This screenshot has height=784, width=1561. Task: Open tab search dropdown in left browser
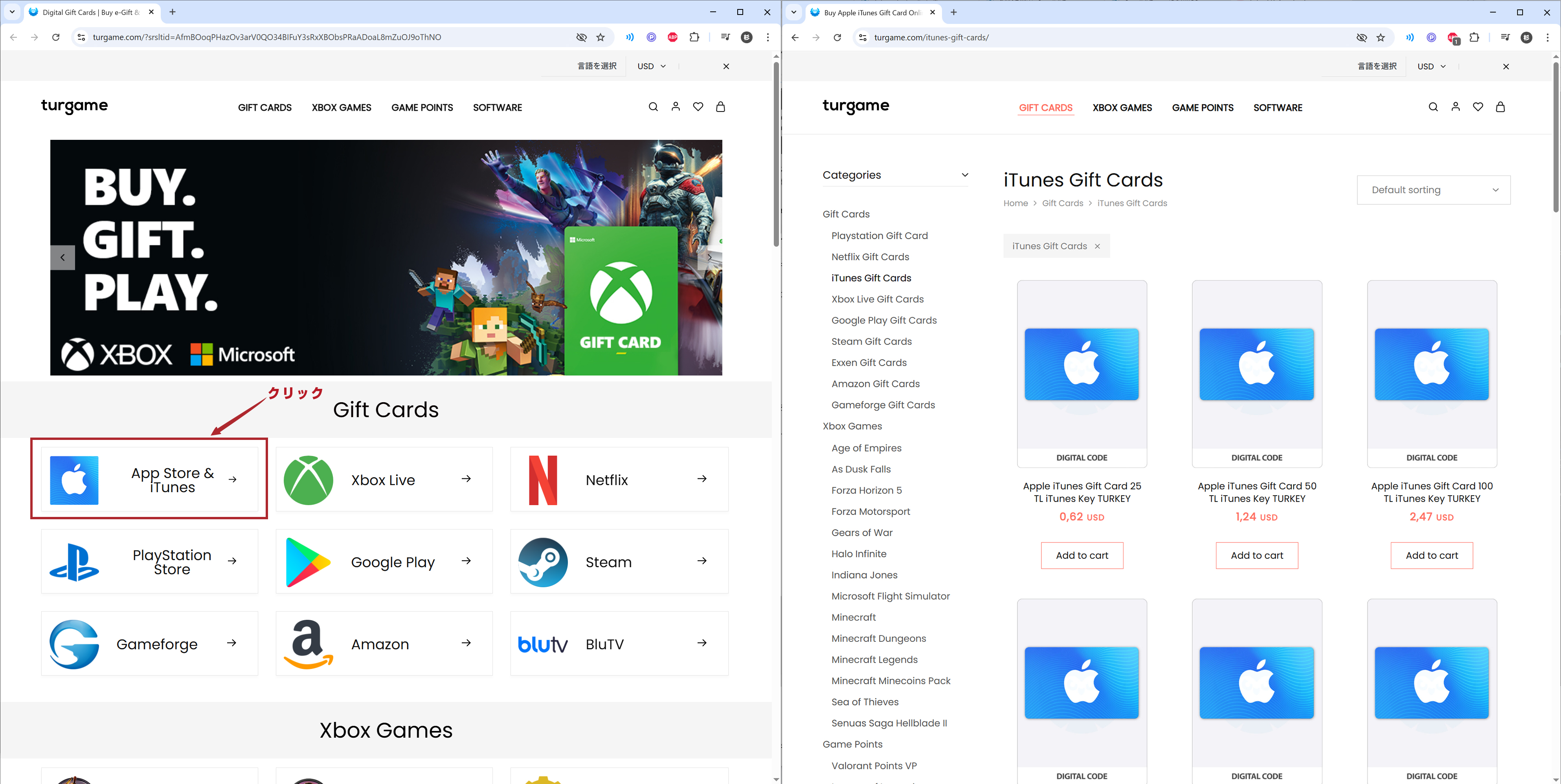[12, 11]
